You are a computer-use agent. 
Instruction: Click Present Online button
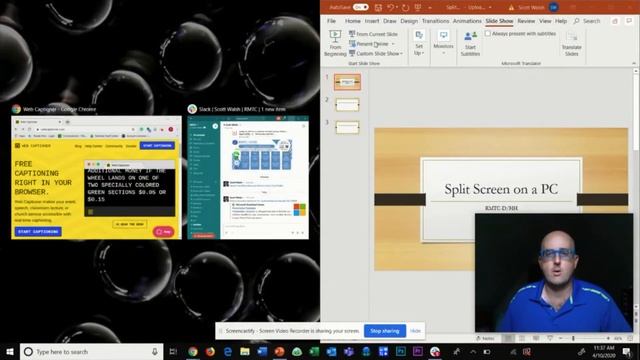pos(369,44)
